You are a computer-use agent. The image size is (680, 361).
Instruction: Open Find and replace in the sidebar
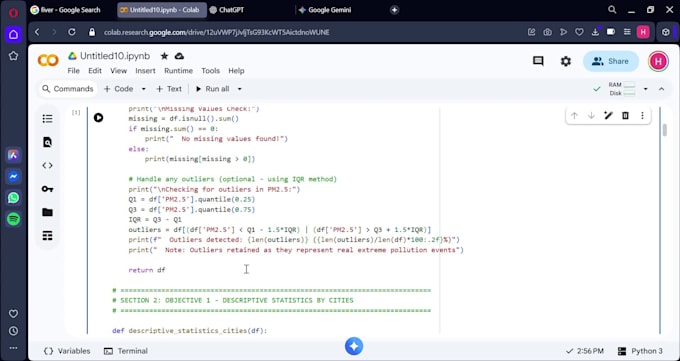tap(47, 142)
